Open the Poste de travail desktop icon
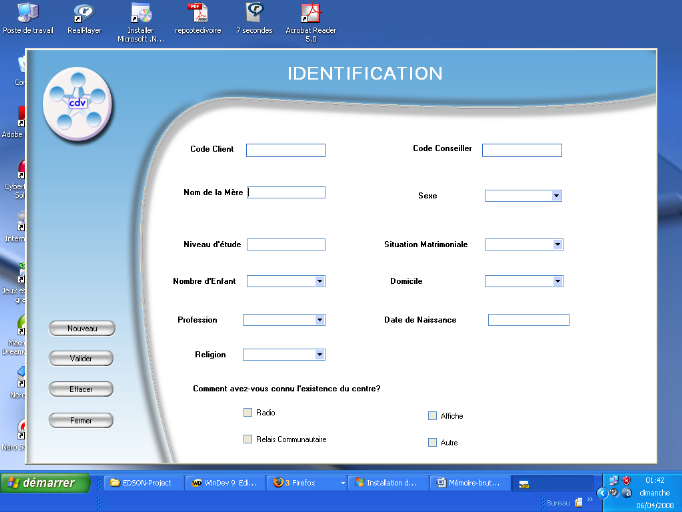 (28, 14)
